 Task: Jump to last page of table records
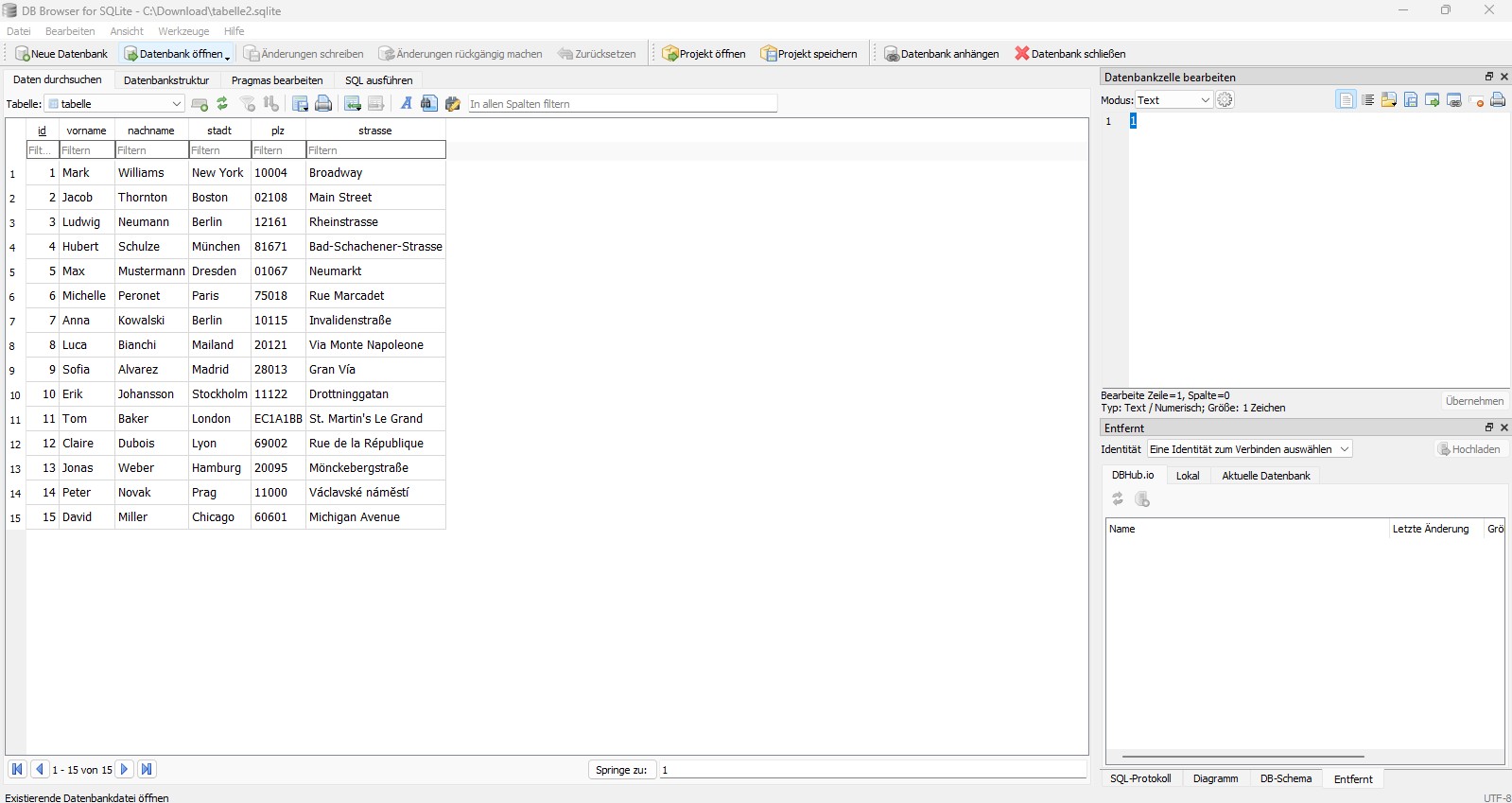pyautogui.click(x=147, y=770)
